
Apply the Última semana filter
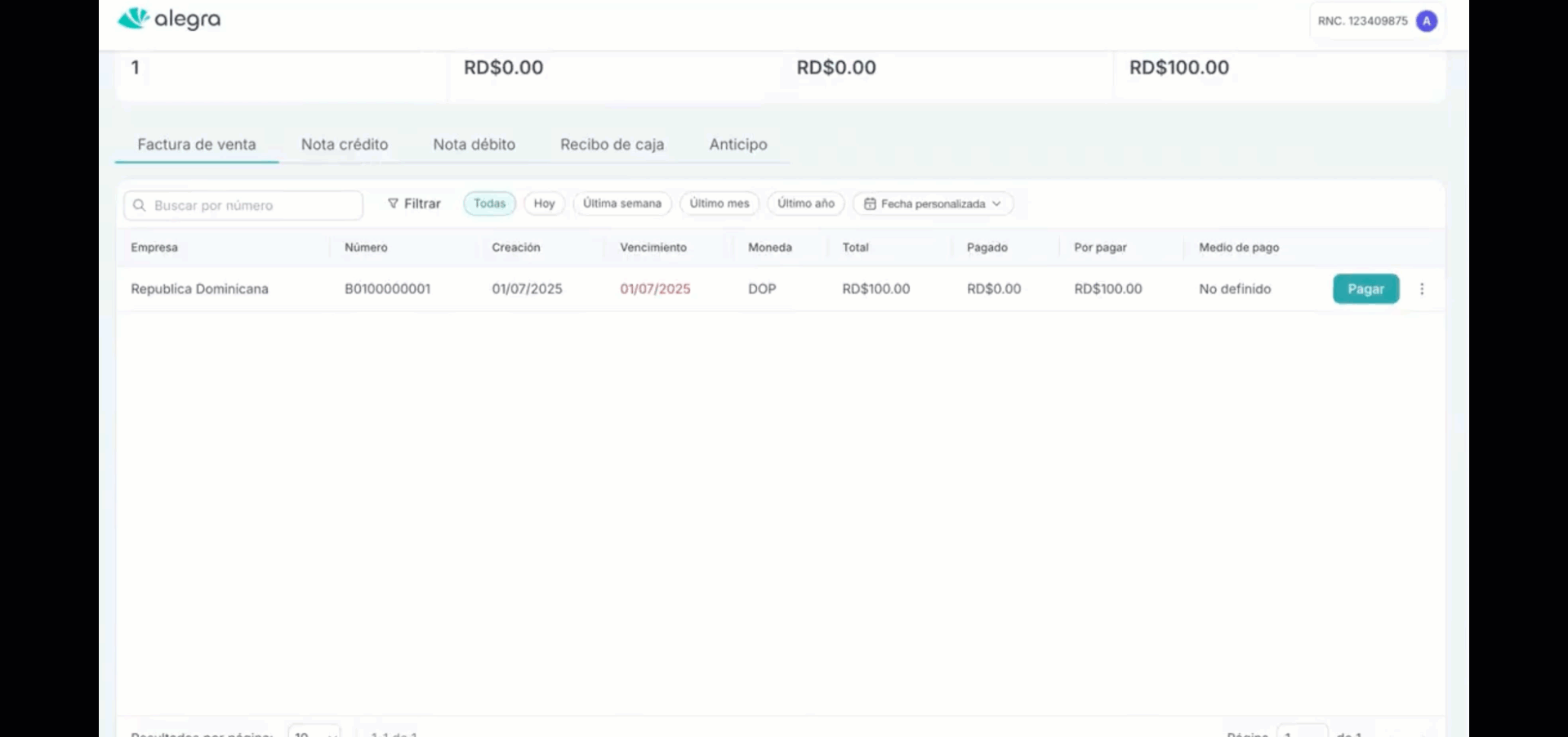(622, 203)
